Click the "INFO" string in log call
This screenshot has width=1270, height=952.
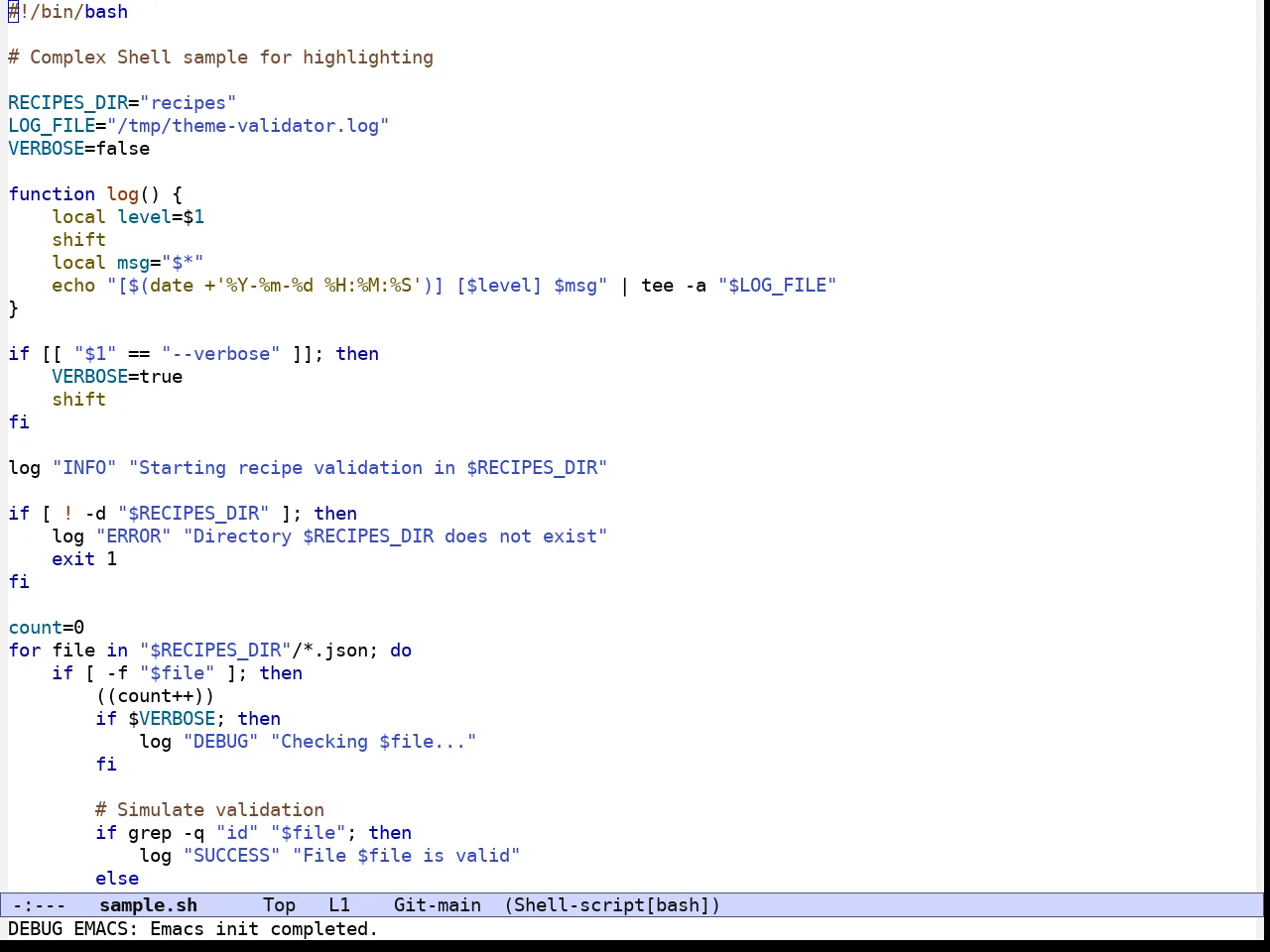84,468
